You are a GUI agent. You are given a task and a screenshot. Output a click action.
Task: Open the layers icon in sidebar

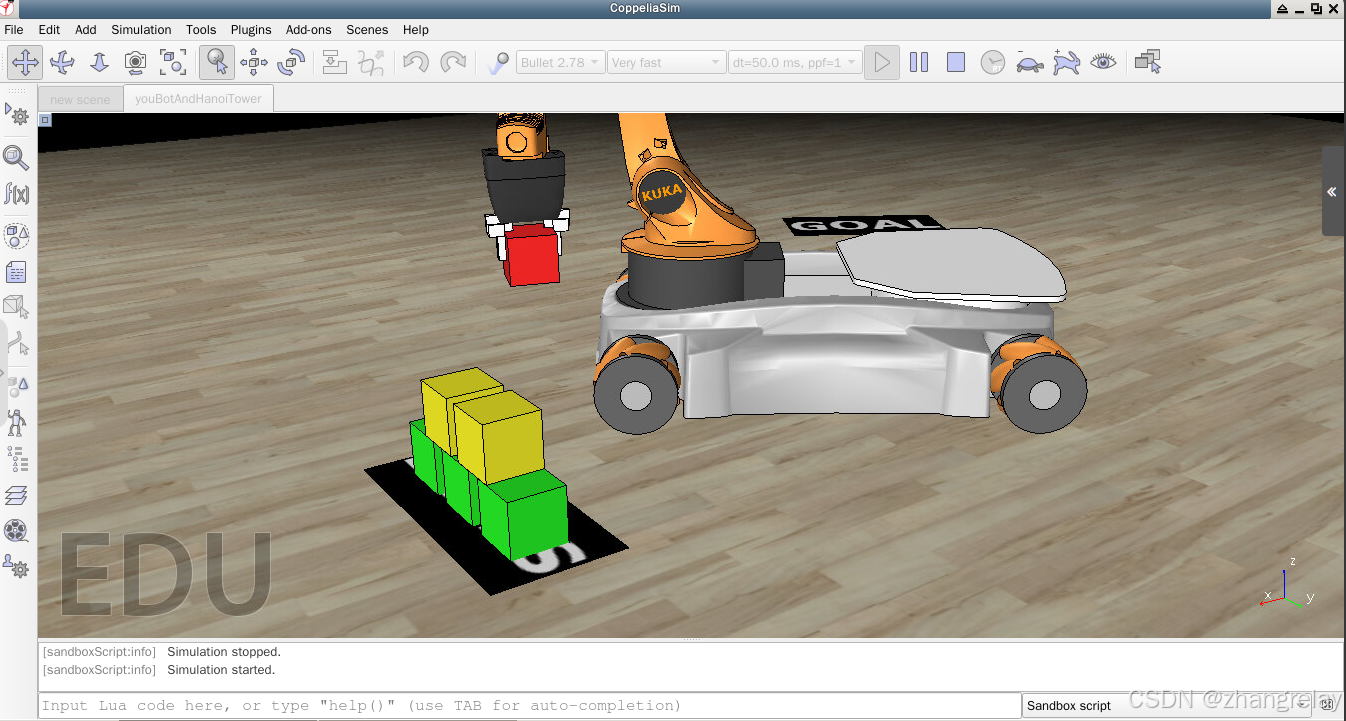click(17, 495)
